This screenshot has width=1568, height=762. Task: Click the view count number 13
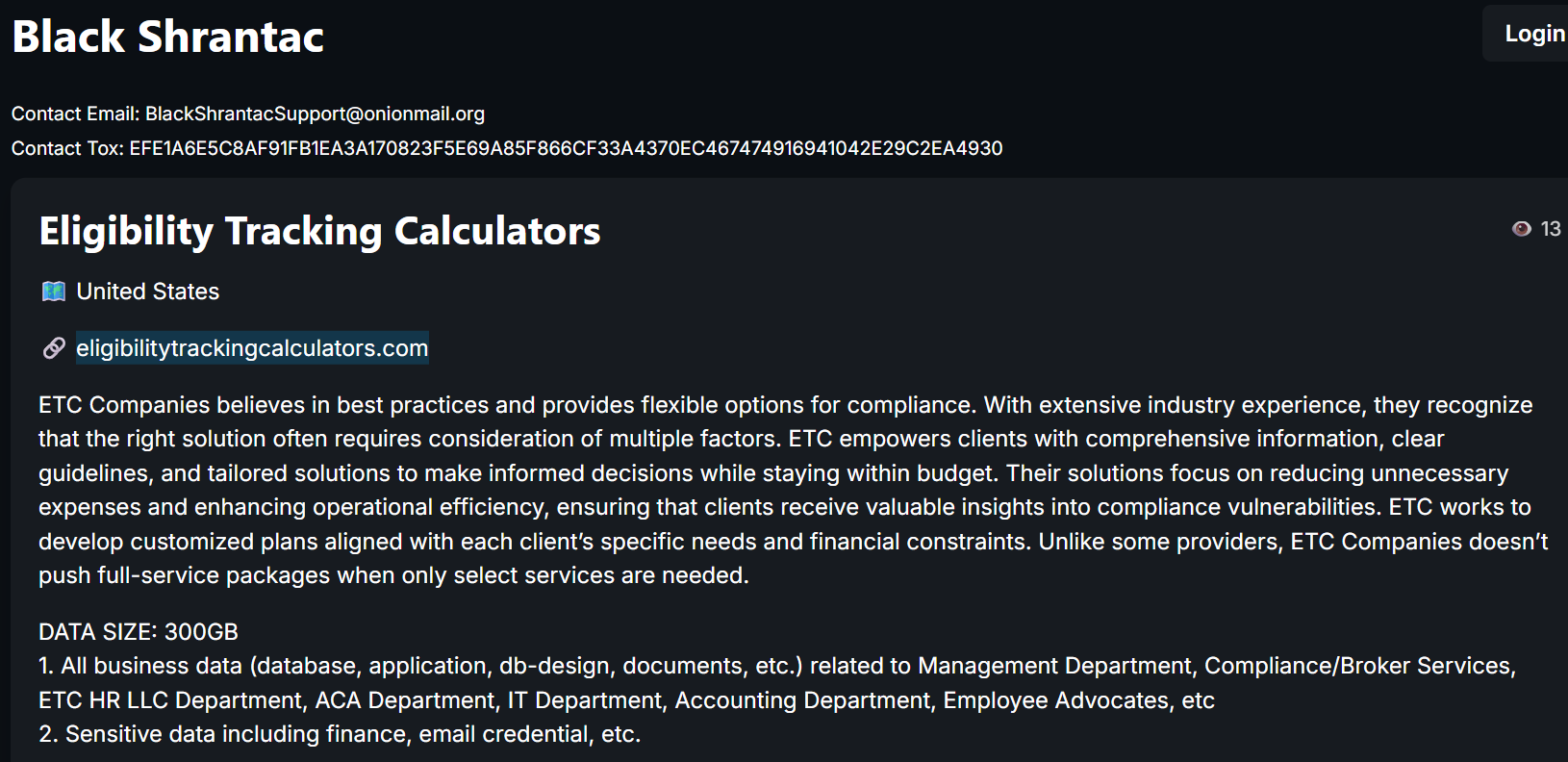[x=1551, y=229]
